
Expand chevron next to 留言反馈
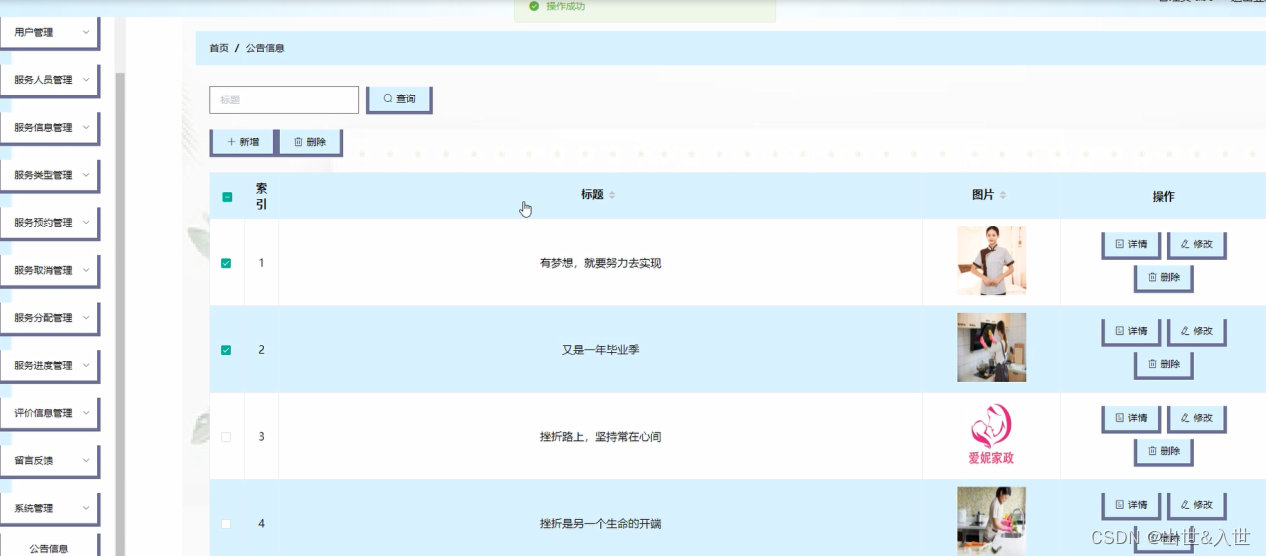pos(86,461)
